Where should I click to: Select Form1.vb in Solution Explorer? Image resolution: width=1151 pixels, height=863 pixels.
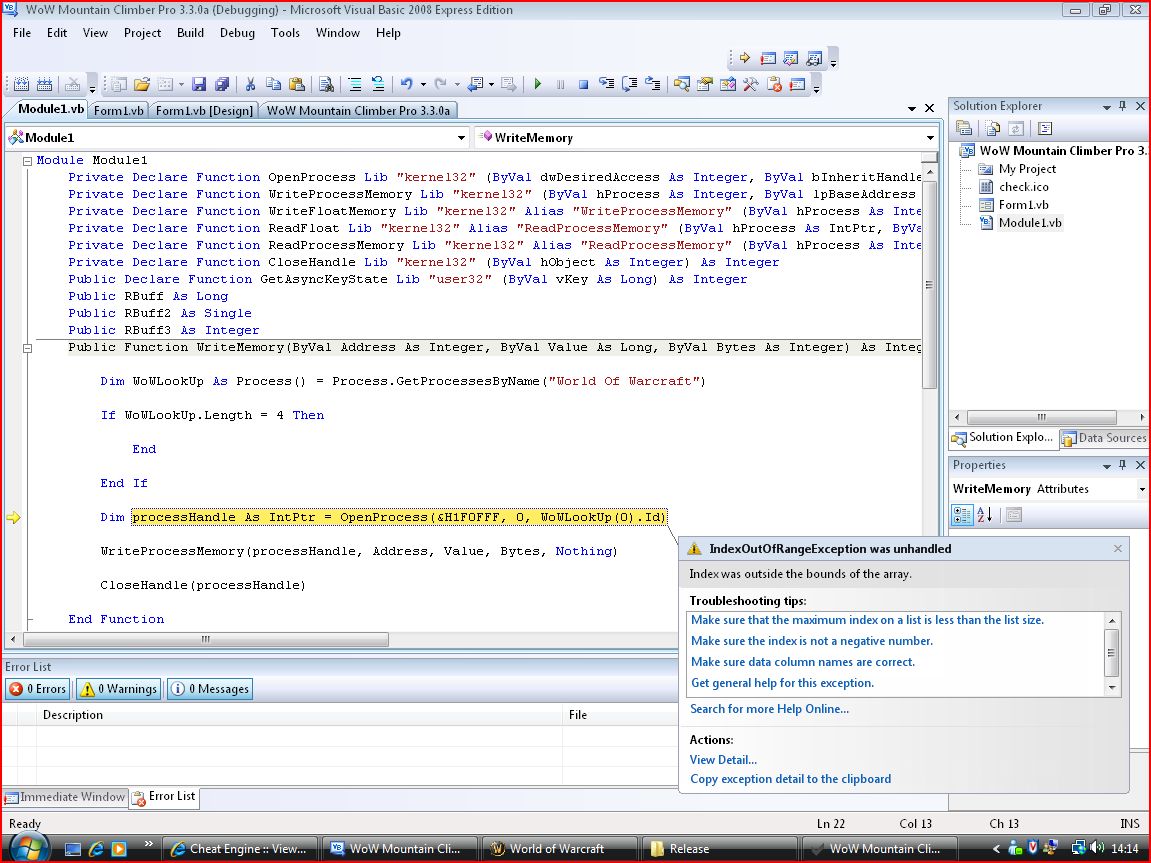[1023, 205]
